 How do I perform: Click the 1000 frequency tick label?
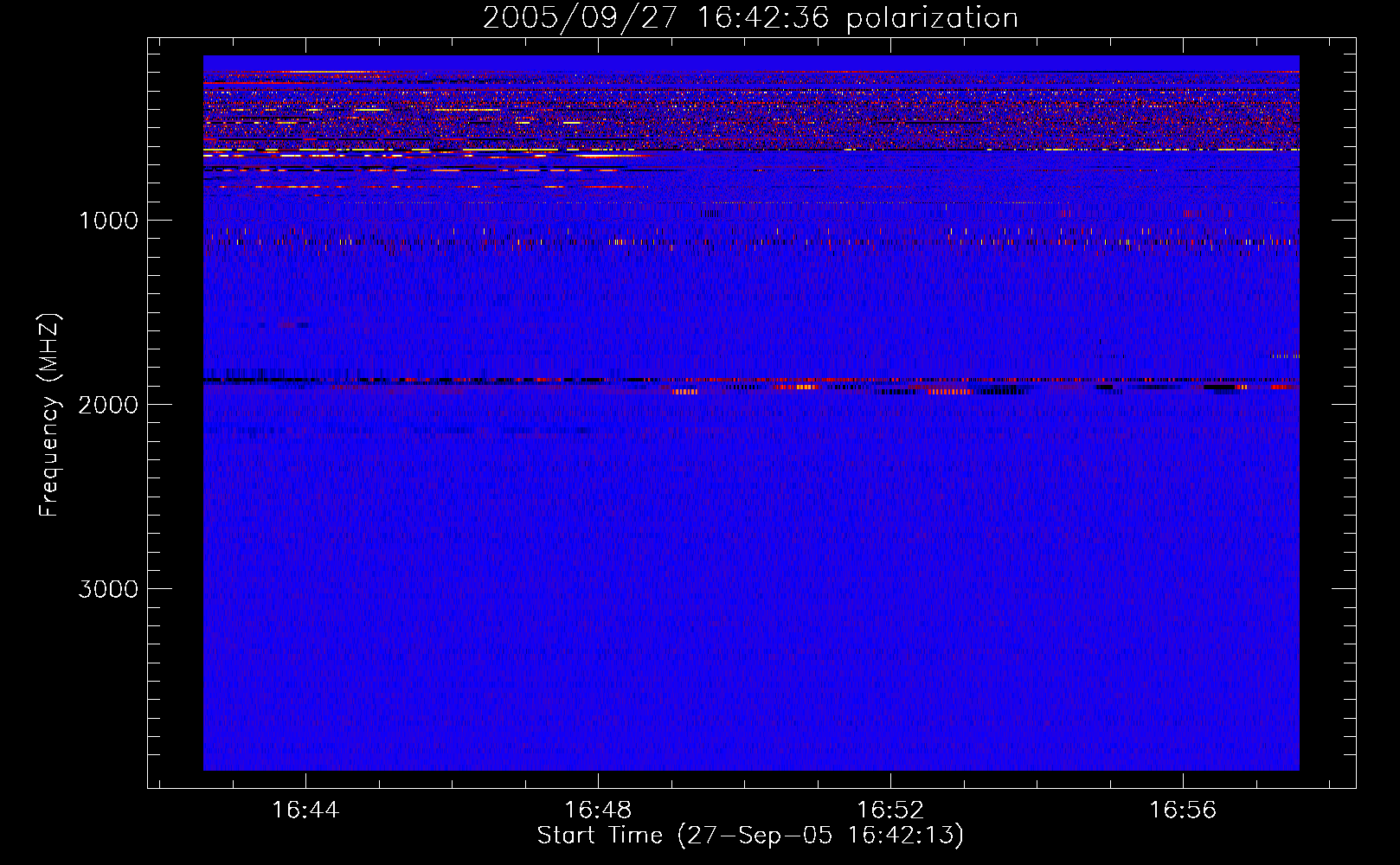[x=108, y=221]
